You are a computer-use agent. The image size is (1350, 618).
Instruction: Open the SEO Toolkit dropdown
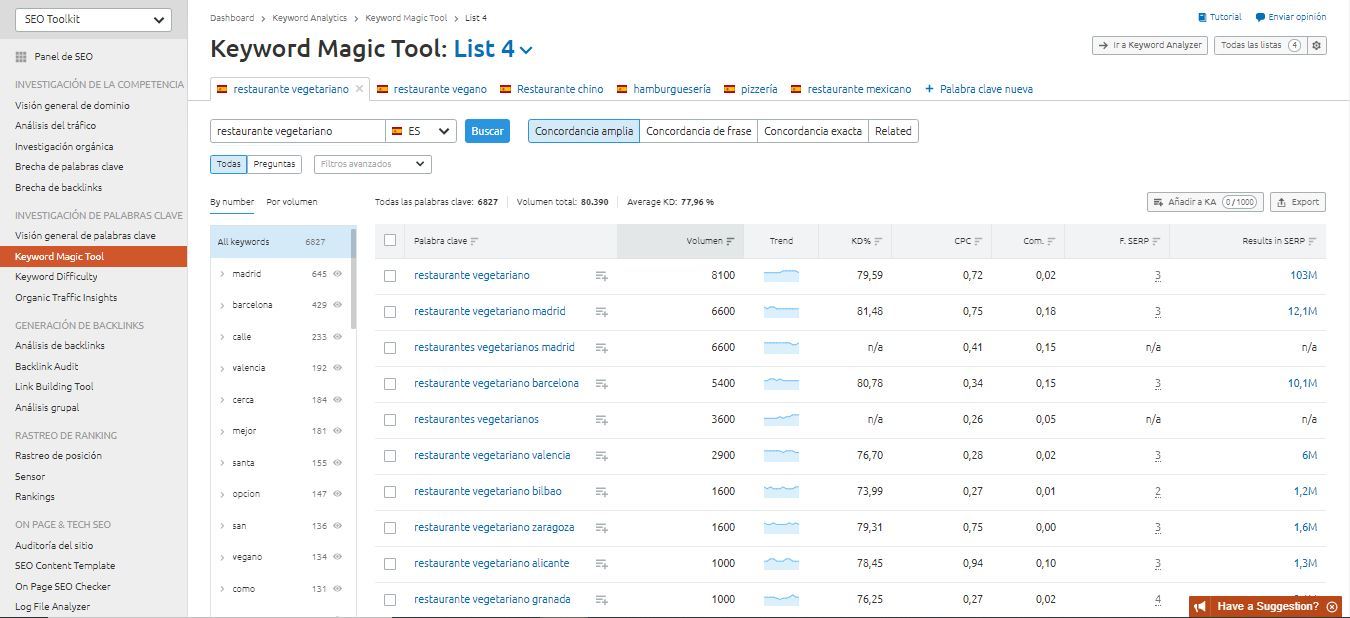point(93,19)
